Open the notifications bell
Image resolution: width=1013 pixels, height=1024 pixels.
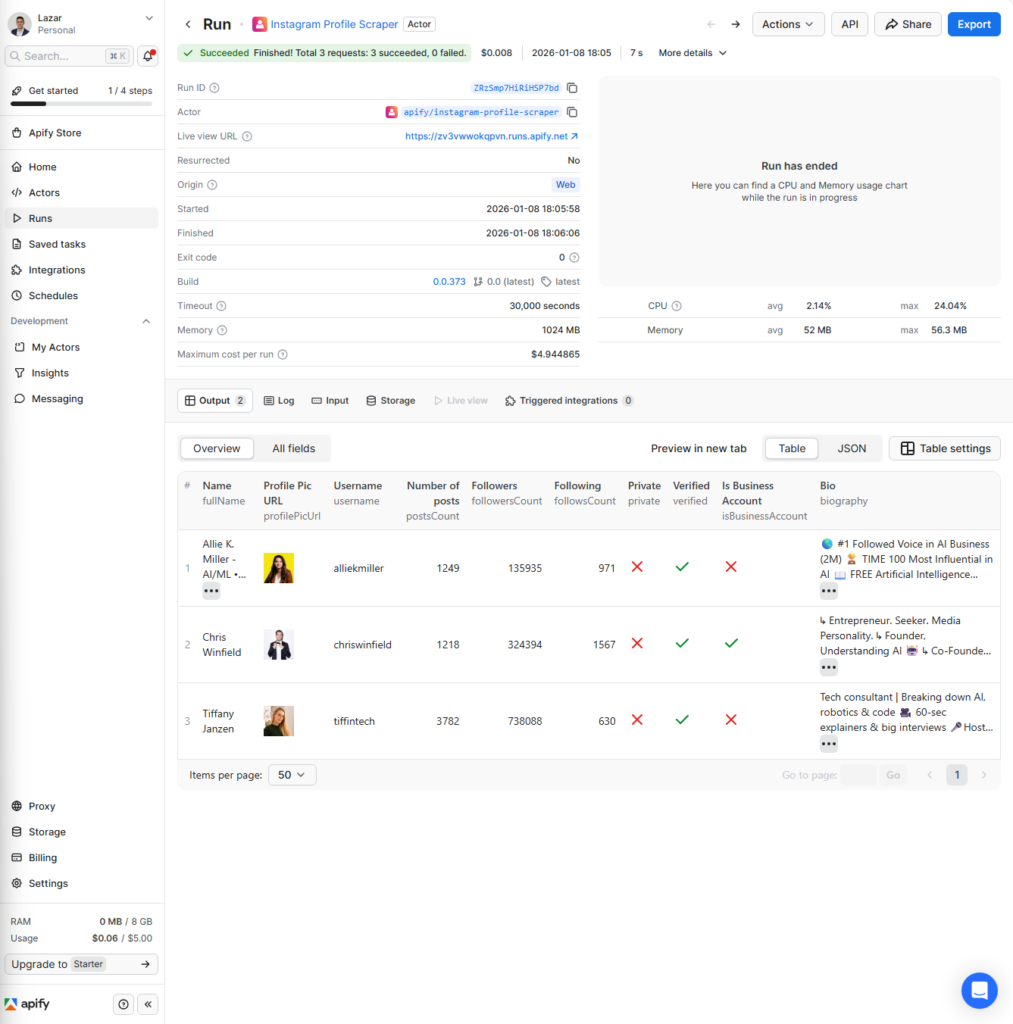point(146,57)
